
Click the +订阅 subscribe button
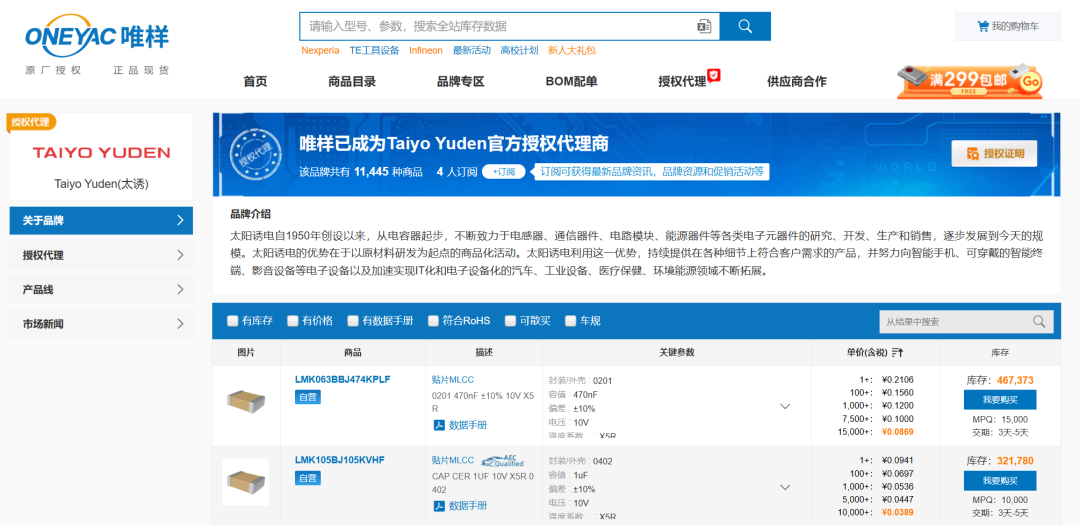[503, 172]
